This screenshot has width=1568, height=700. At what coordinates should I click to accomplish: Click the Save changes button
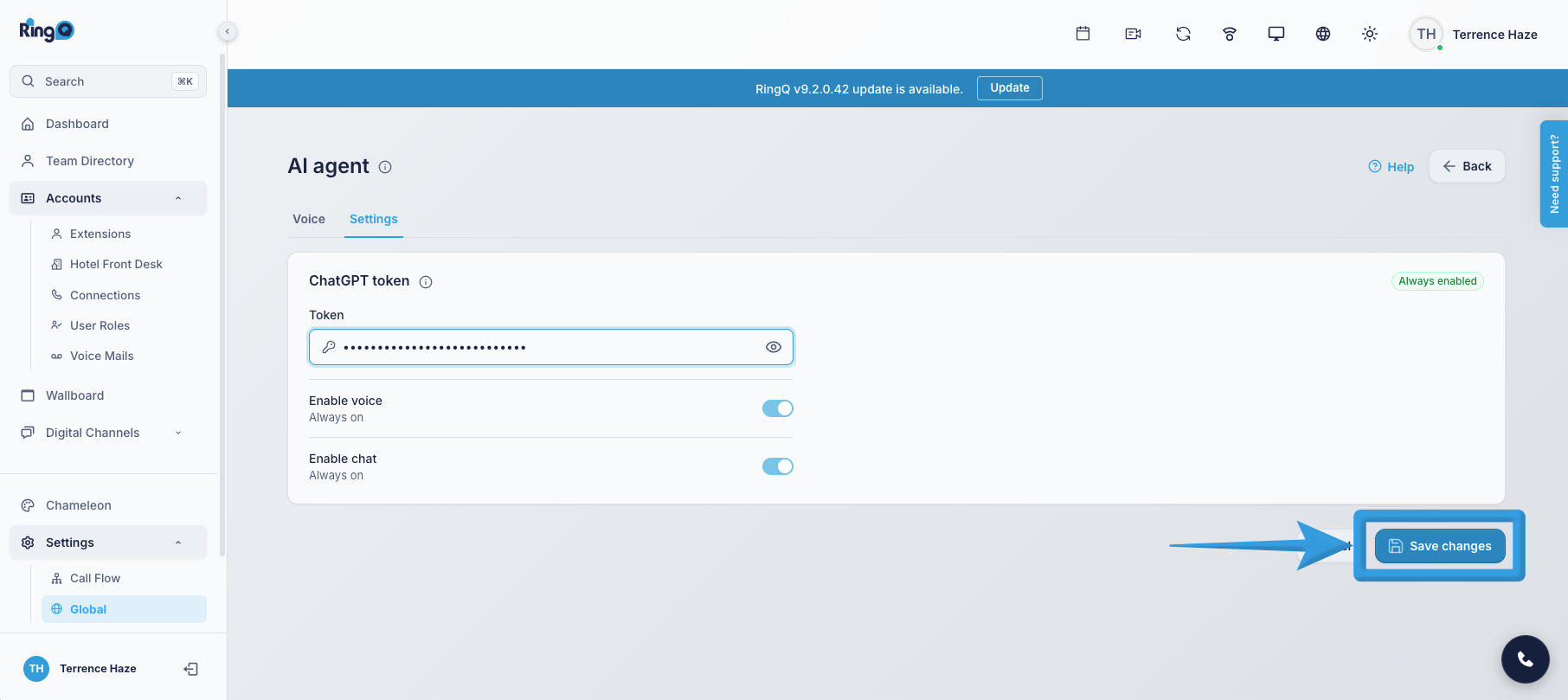coord(1440,546)
